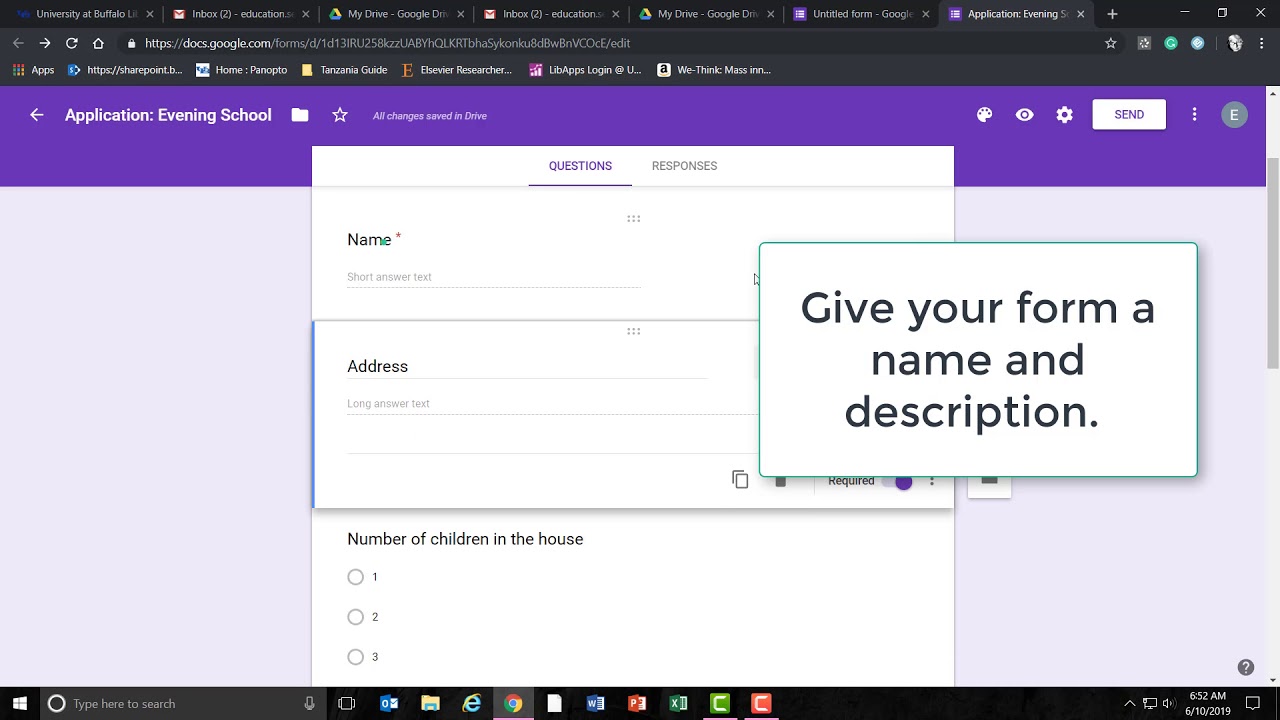Image resolution: width=1280 pixels, height=720 pixels.
Task: Open the help question mark button
Action: 1245,667
